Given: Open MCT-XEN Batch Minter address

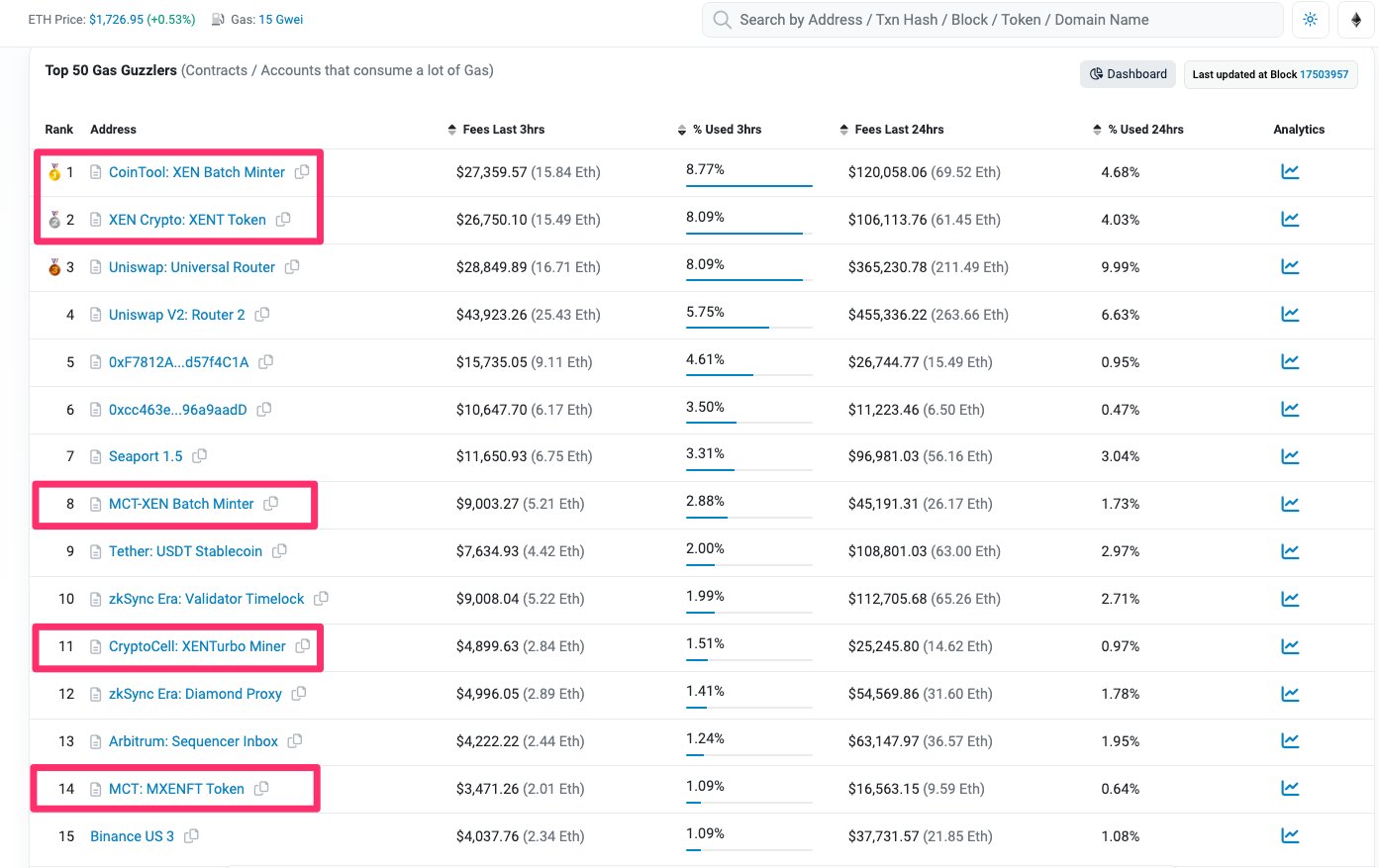Looking at the screenshot, I should [181, 504].
